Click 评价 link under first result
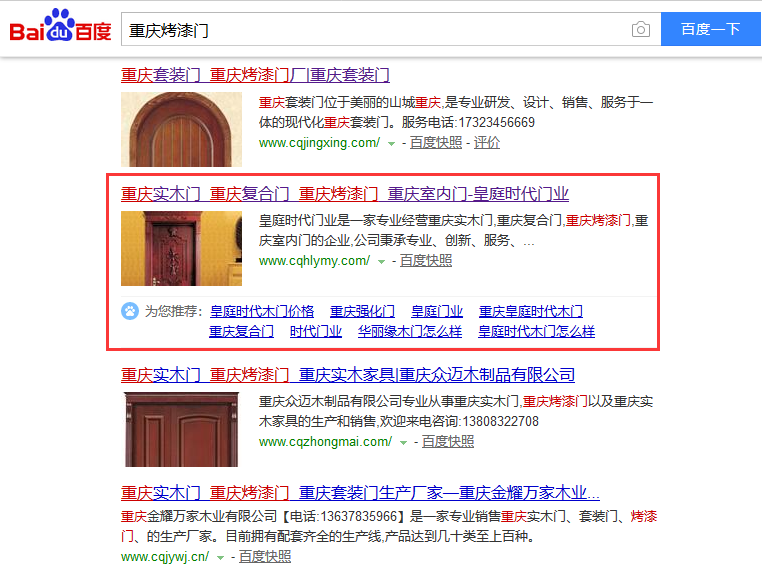Viewport: 762px width, 583px height. (486, 142)
